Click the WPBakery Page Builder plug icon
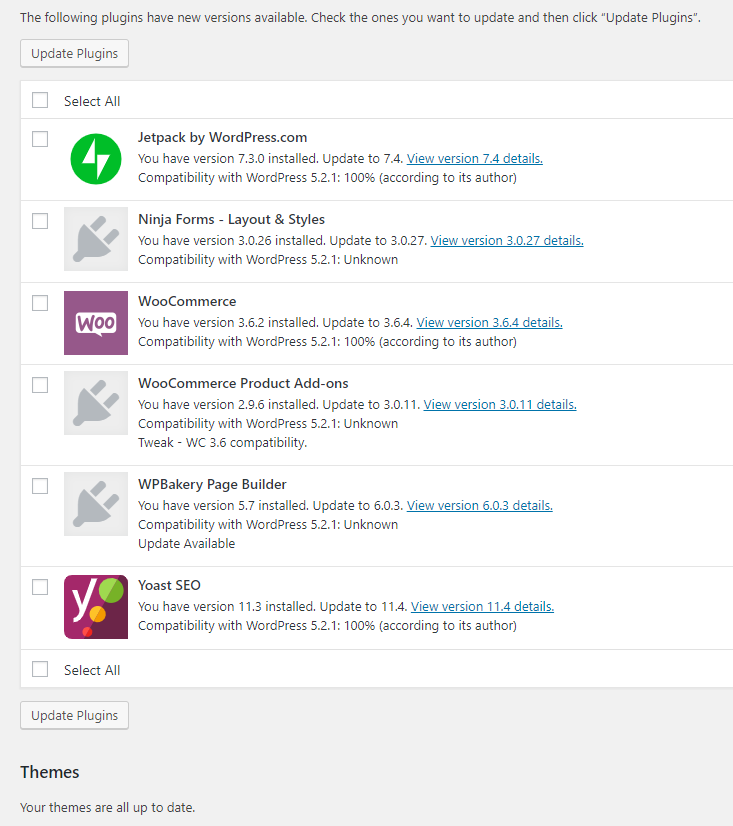Image resolution: width=733 pixels, height=826 pixels. [x=96, y=504]
